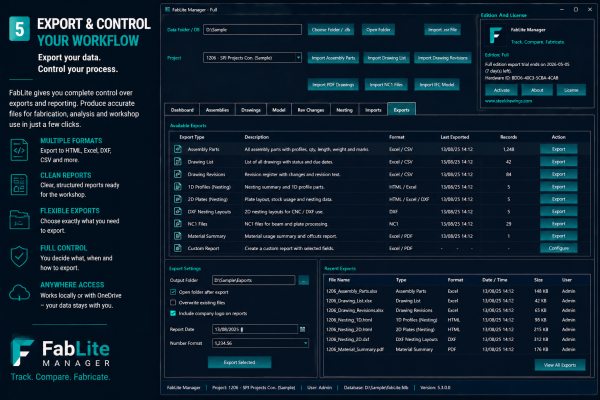This screenshot has height=400, width=600.
Task: Click the Custom Report row icon
Action: point(178,248)
